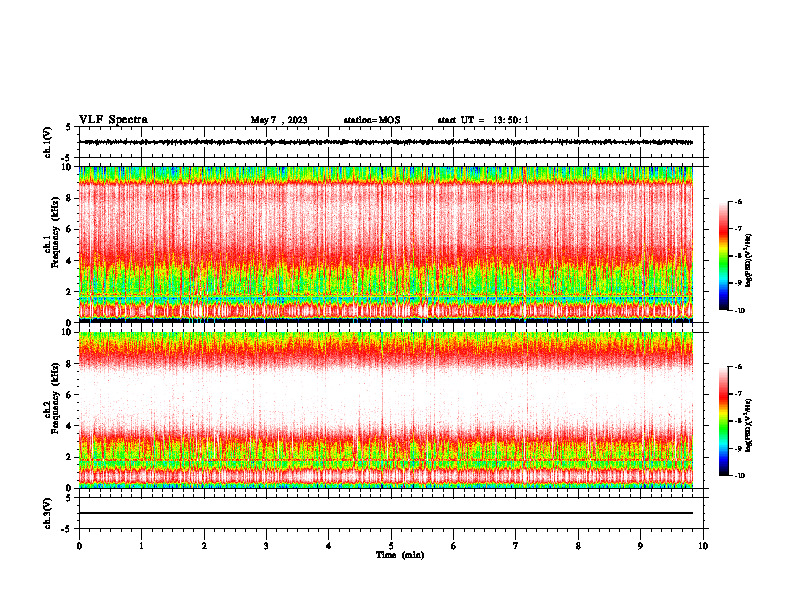Image resolution: width=792 pixels, height=612 pixels.
Task: Click the "Time (min)" axis label
Action: point(400,555)
